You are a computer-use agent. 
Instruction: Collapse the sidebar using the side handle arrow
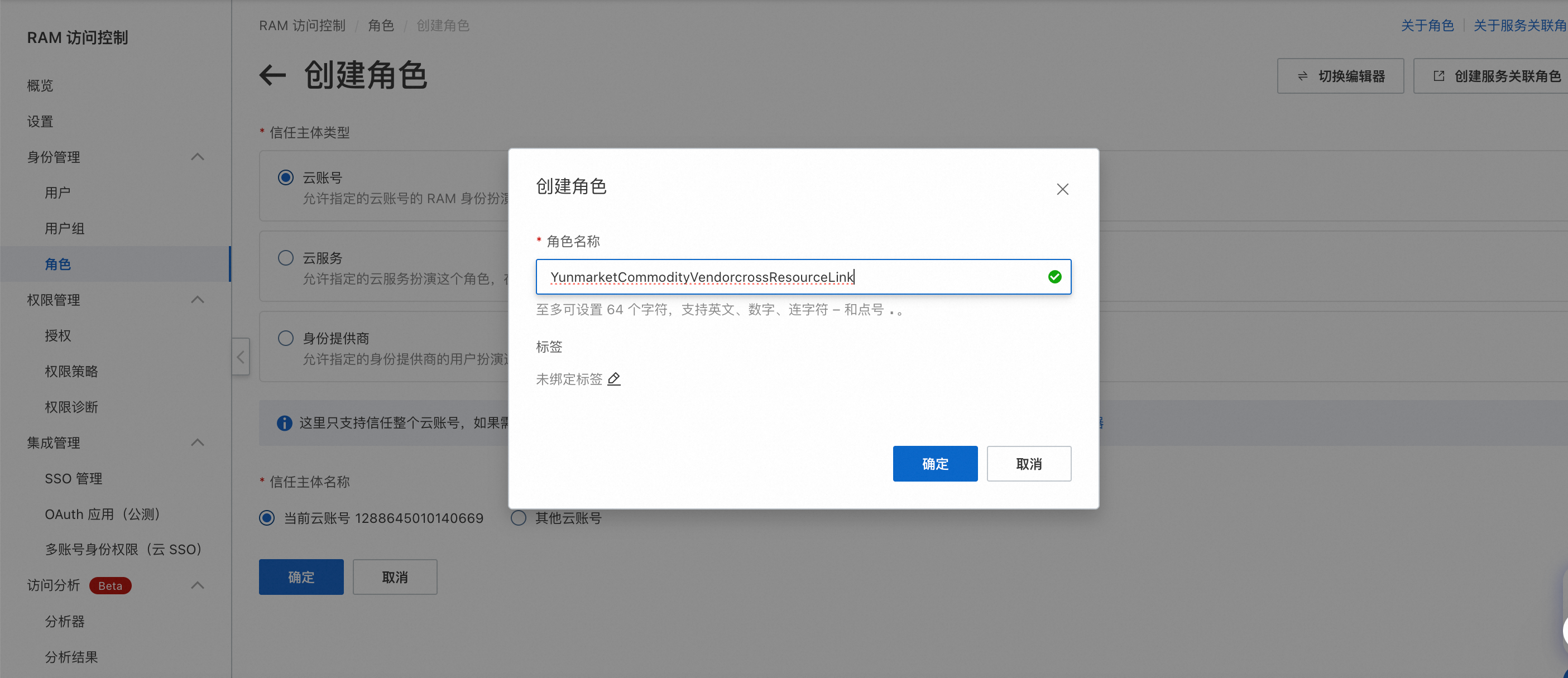coord(241,357)
